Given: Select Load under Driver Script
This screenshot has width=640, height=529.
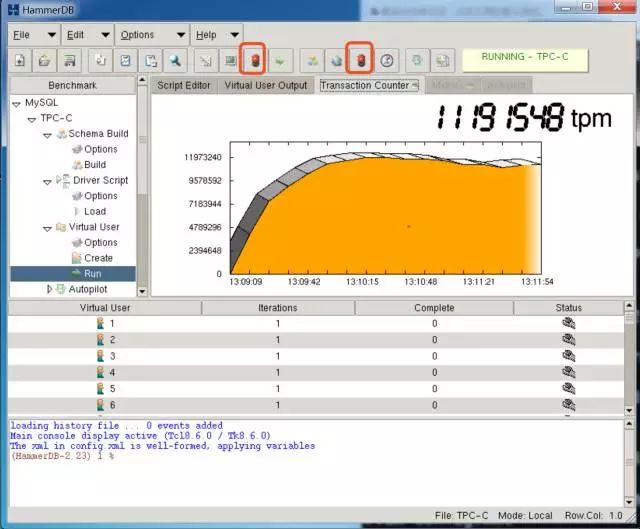Looking at the screenshot, I should [x=95, y=211].
